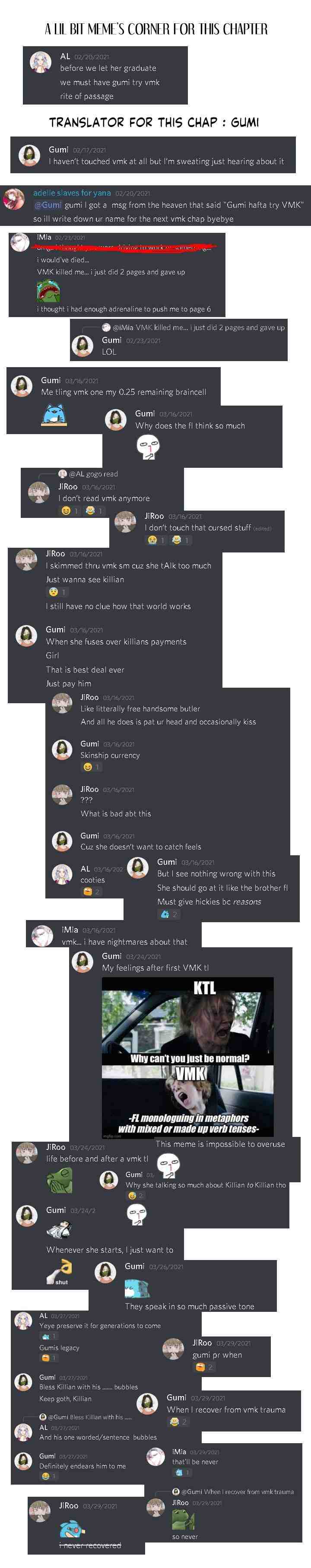Screen dimensions: 311x1568
Task: Click AL's avatar beside 'before we let her graduate'
Action: tap(41, 62)
